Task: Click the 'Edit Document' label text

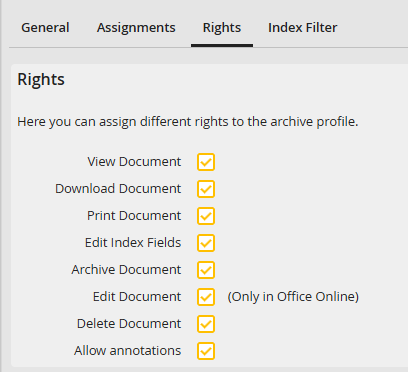Action: coord(137,297)
